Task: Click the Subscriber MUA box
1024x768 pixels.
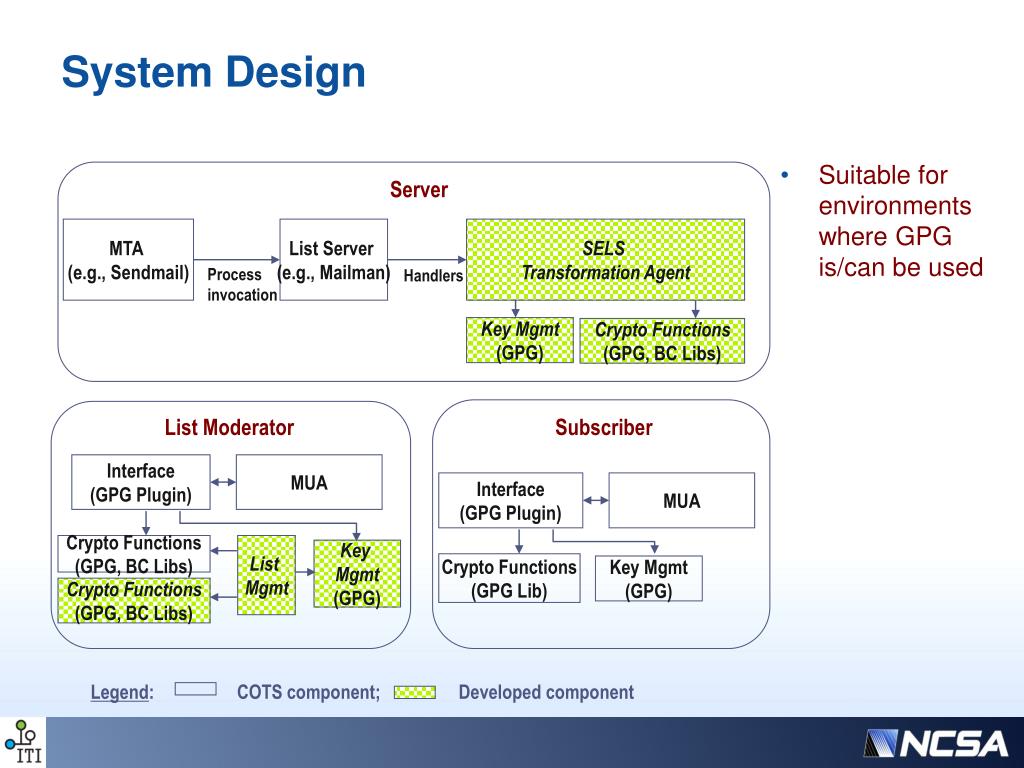Action: point(682,501)
